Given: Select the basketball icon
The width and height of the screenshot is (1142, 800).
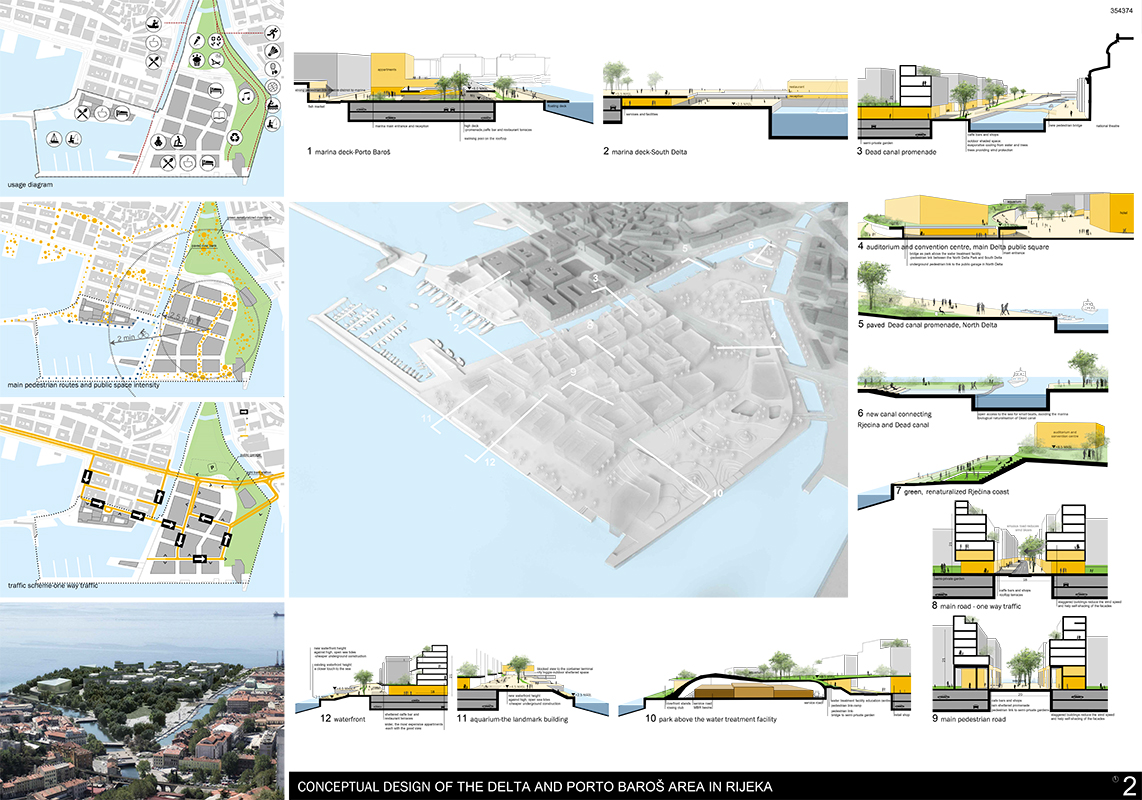Looking at the screenshot, I should [272, 87].
